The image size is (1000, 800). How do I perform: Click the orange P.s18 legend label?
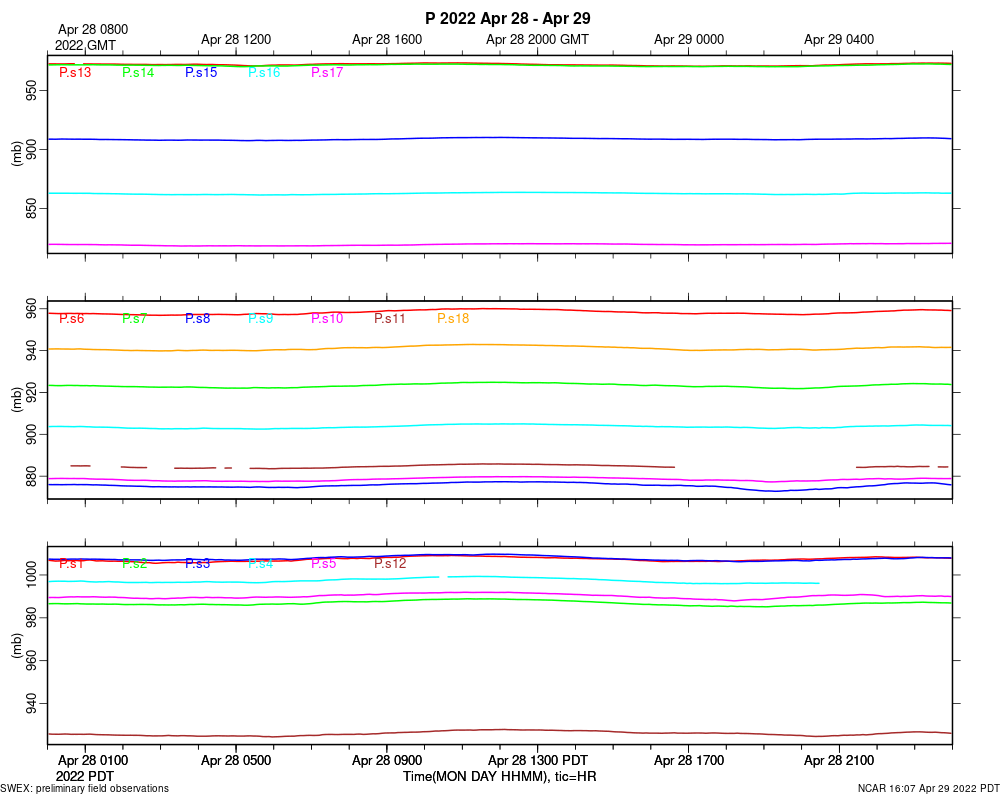pyautogui.click(x=453, y=318)
